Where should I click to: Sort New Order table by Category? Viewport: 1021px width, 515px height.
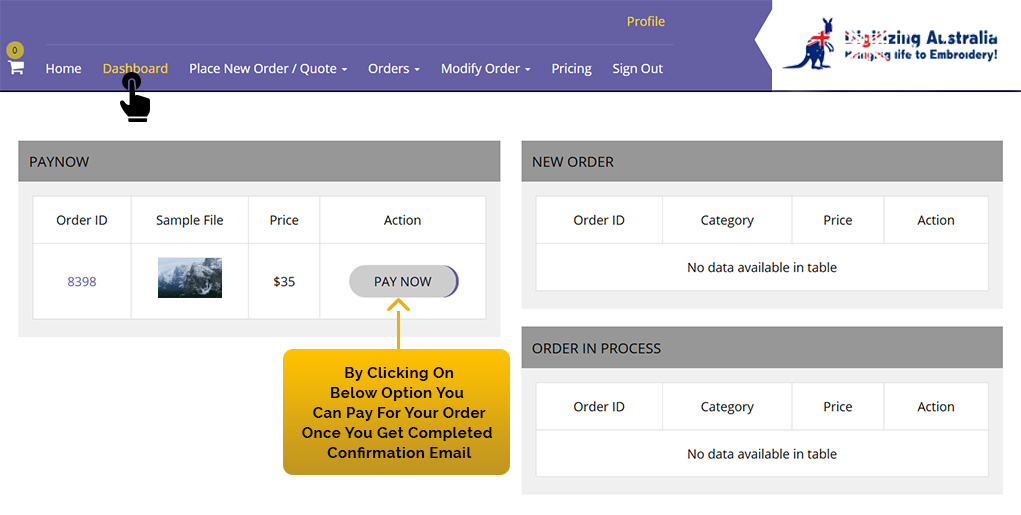coord(727,220)
